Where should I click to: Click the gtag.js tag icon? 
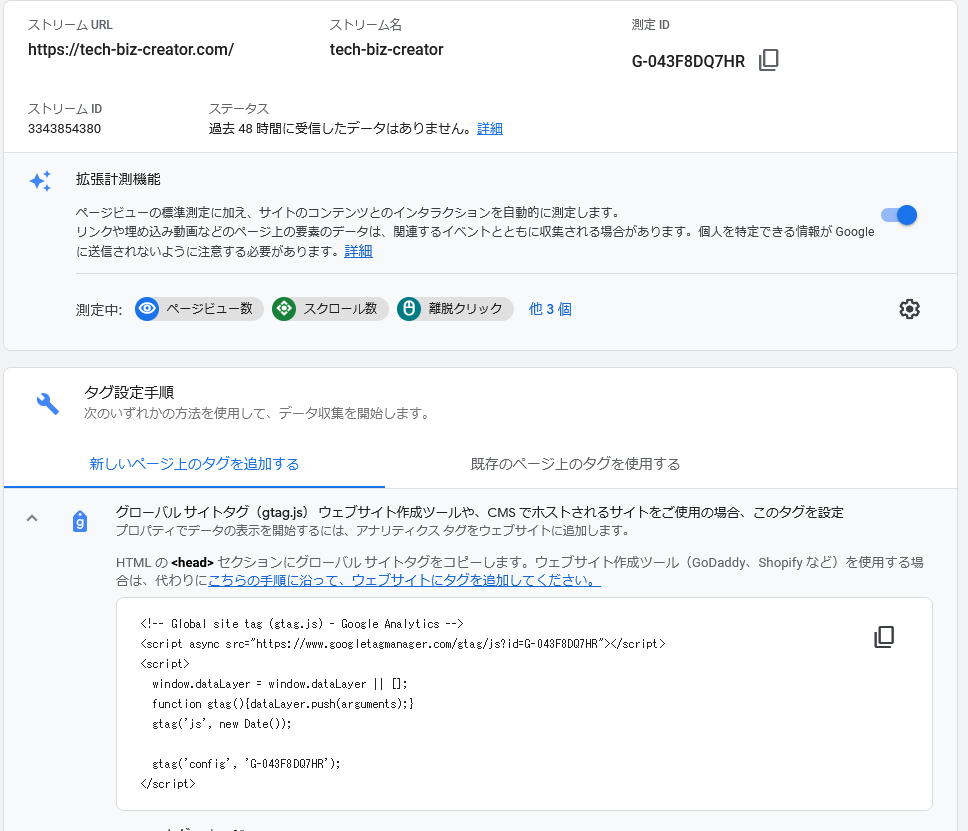point(80,521)
